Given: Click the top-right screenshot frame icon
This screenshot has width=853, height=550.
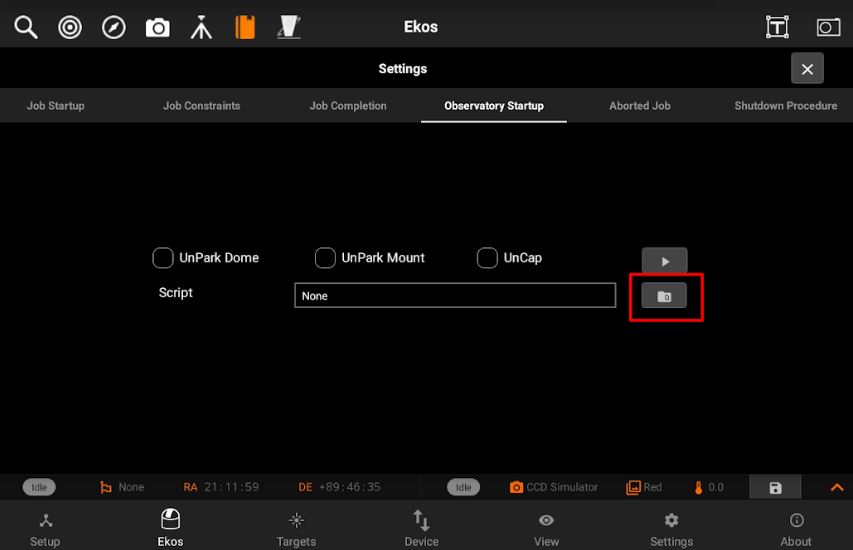Looking at the screenshot, I should (828, 27).
